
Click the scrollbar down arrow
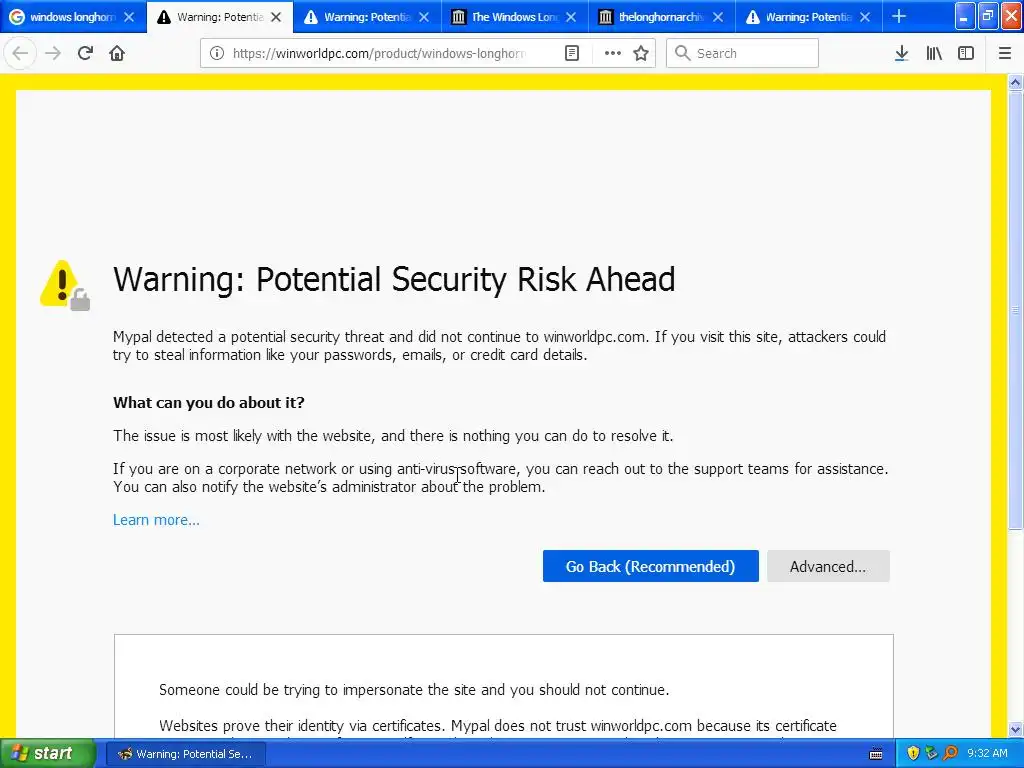(1016, 729)
